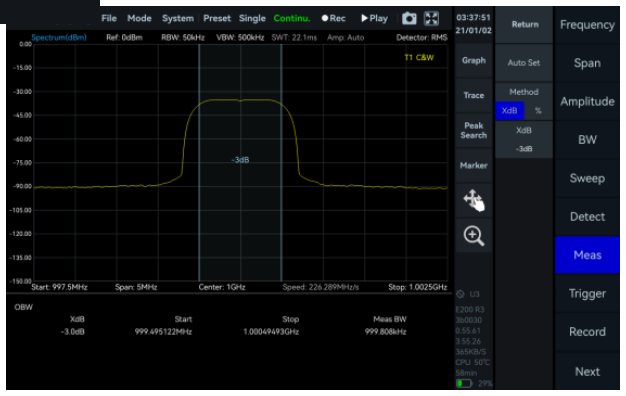626x396 pixels.
Task: Select the pan/move hand tool icon
Action: click(474, 200)
